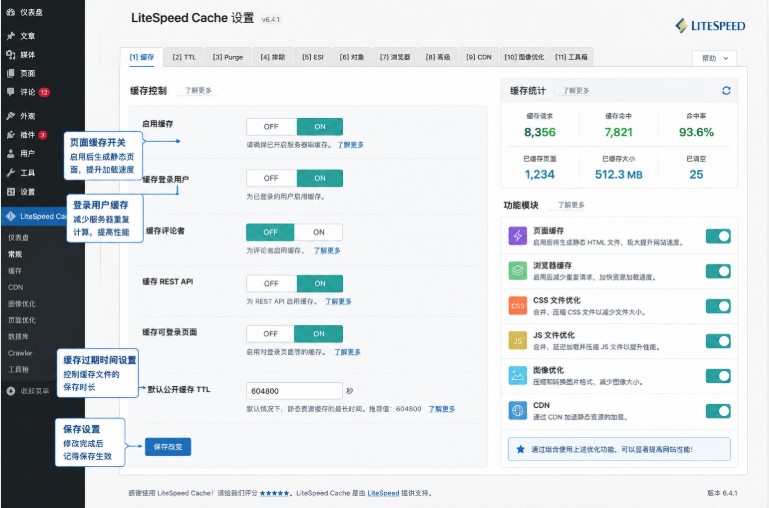Open learn more link beside cache statistics heading
Viewport: 769px width, 508px height.
tap(576, 91)
